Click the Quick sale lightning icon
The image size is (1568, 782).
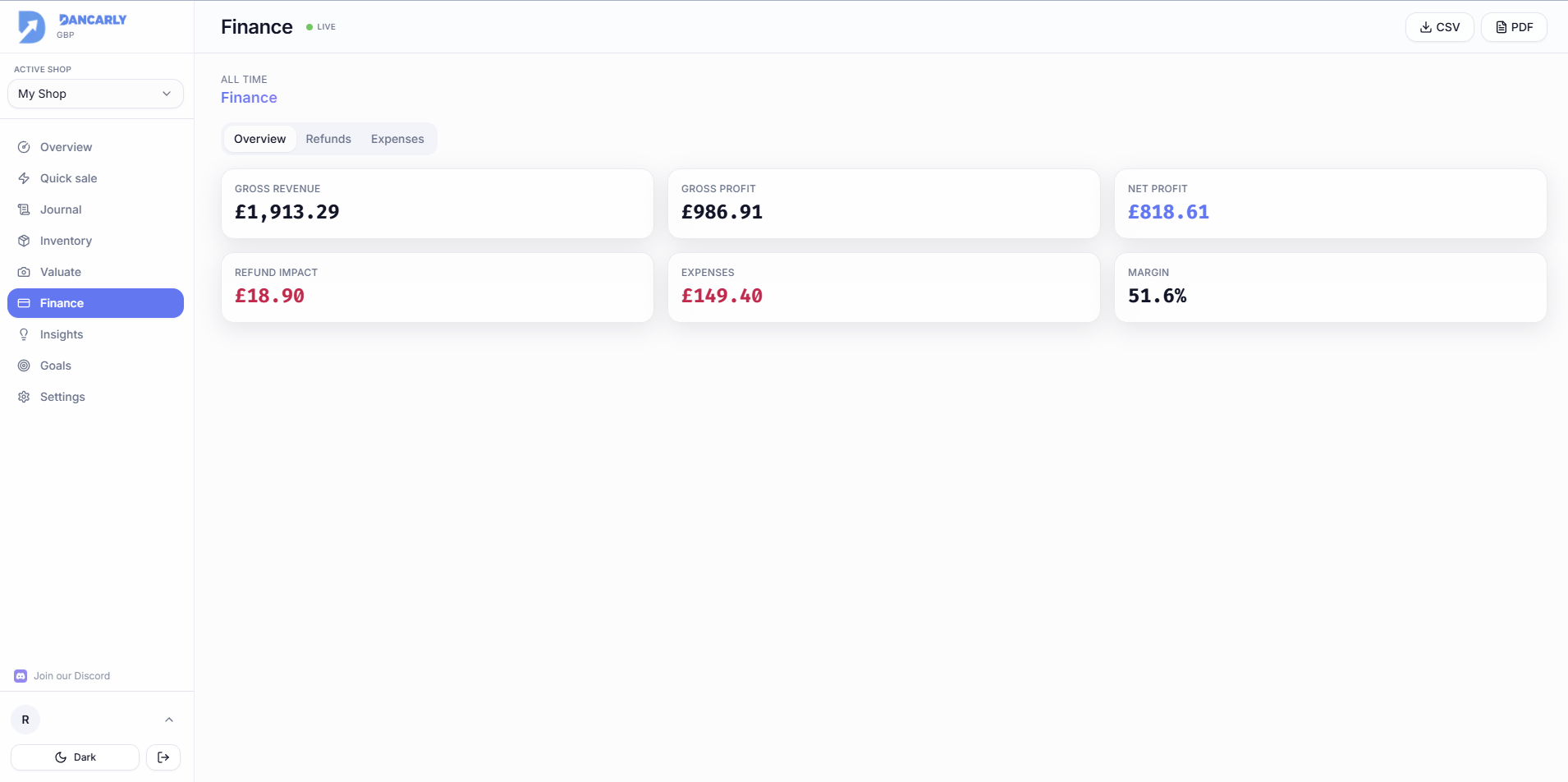24,178
